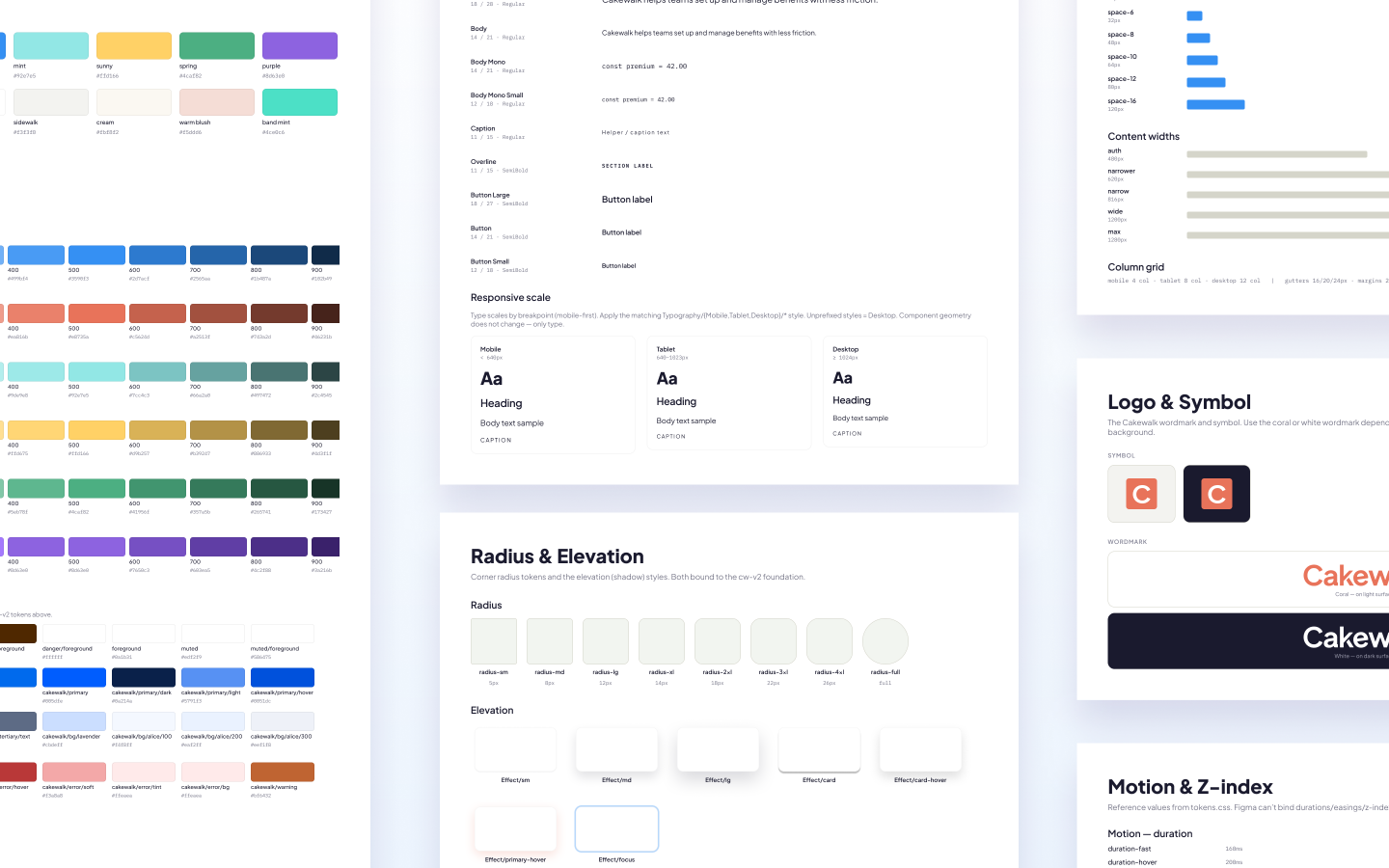This screenshot has height=868, width=1389.
Task: Pick the purple brand color swatch
Action: coord(300,45)
